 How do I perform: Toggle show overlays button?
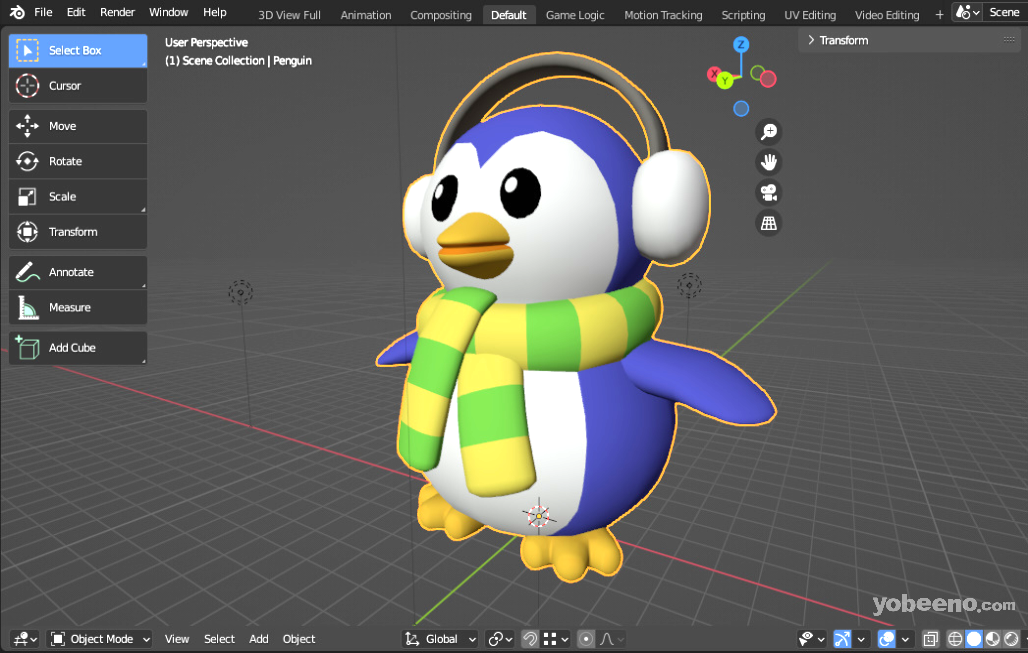(886, 639)
